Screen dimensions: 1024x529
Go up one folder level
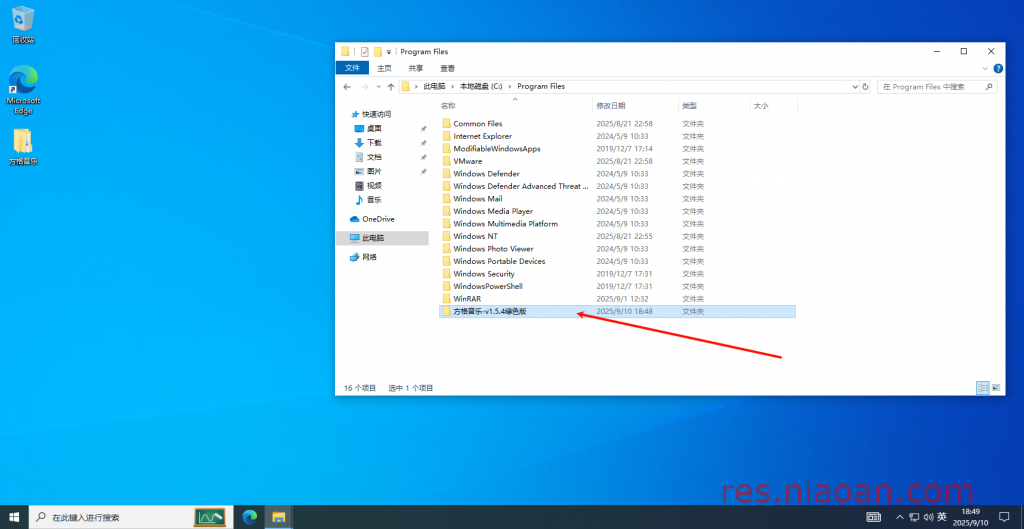click(x=391, y=86)
